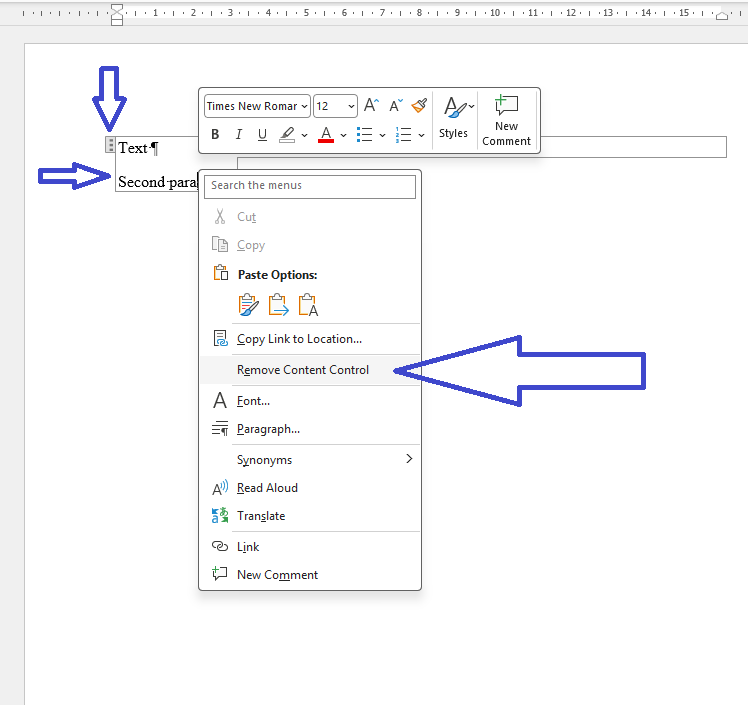
Task: Click the Increase Font Size icon
Action: pos(371,105)
